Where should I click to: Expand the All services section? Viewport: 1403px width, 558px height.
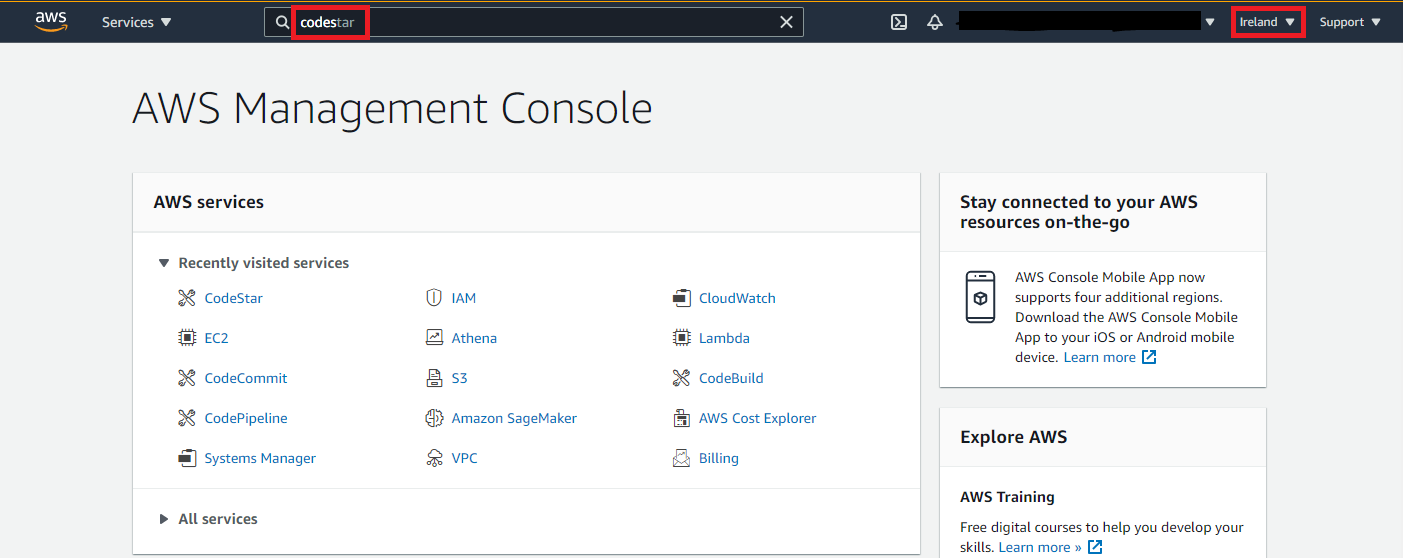coord(164,519)
